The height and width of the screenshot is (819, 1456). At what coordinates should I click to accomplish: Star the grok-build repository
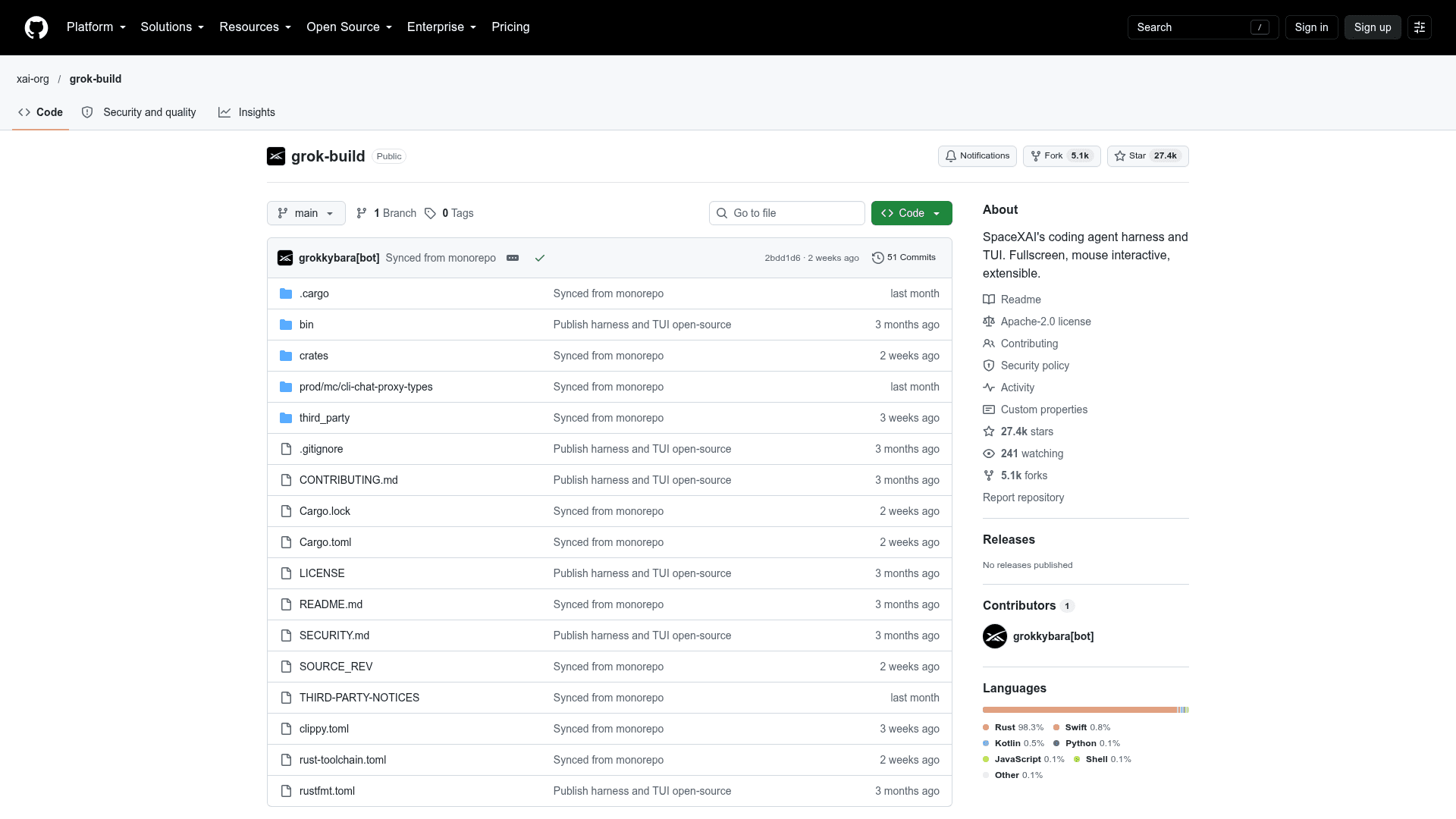tap(1147, 156)
